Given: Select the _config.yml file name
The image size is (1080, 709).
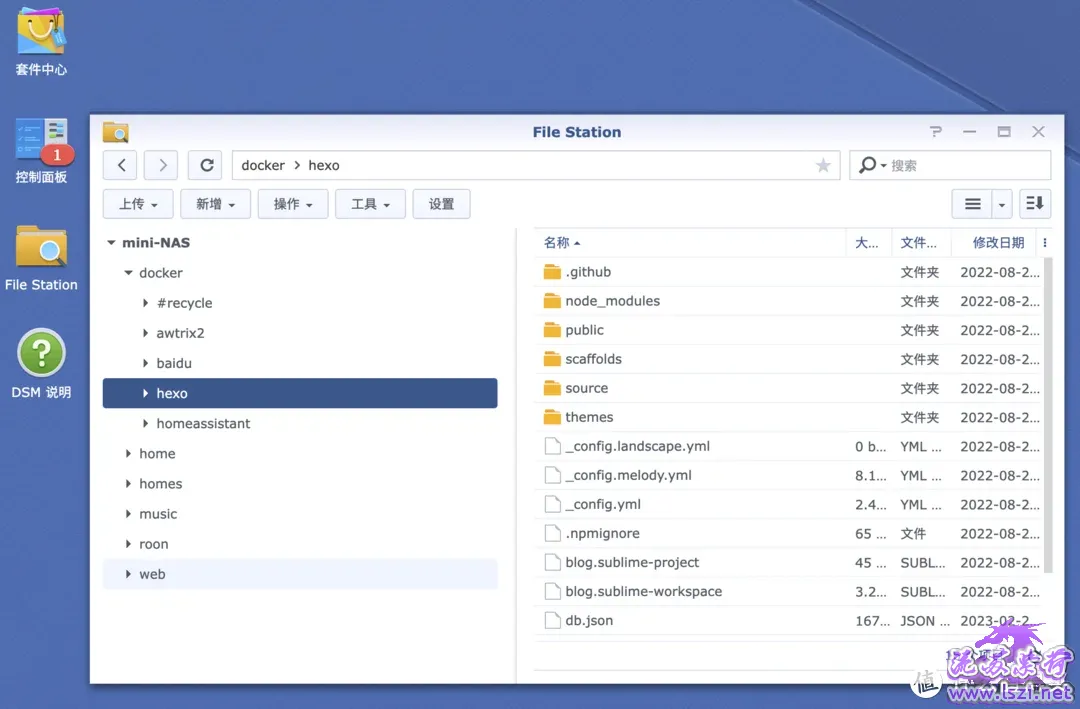Looking at the screenshot, I should point(603,504).
